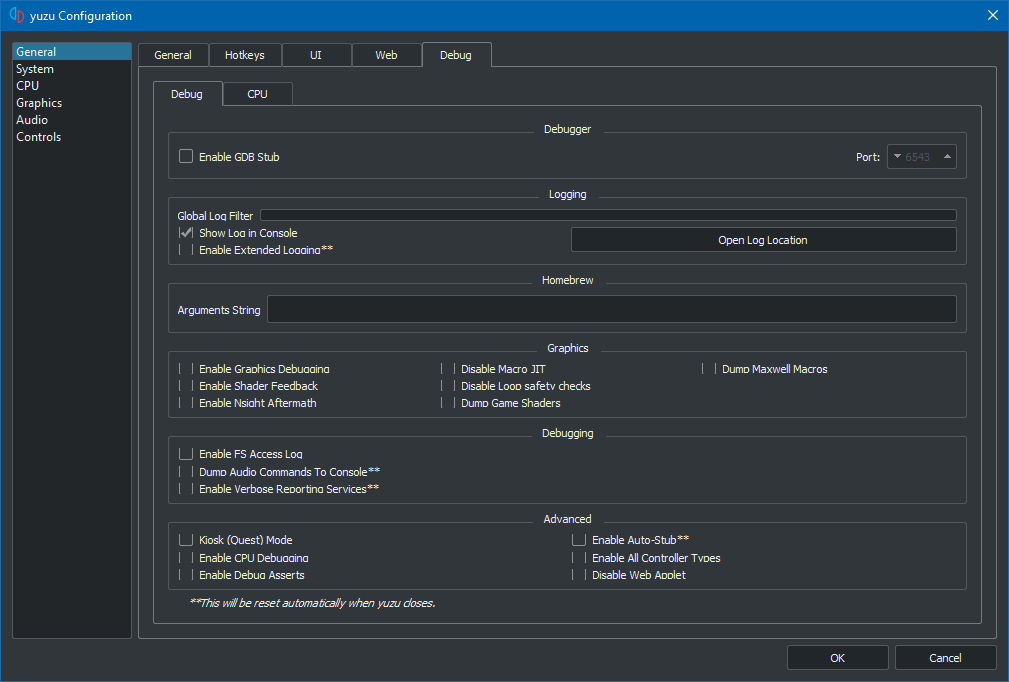Select Graphics in the sidebar

(x=39, y=103)
